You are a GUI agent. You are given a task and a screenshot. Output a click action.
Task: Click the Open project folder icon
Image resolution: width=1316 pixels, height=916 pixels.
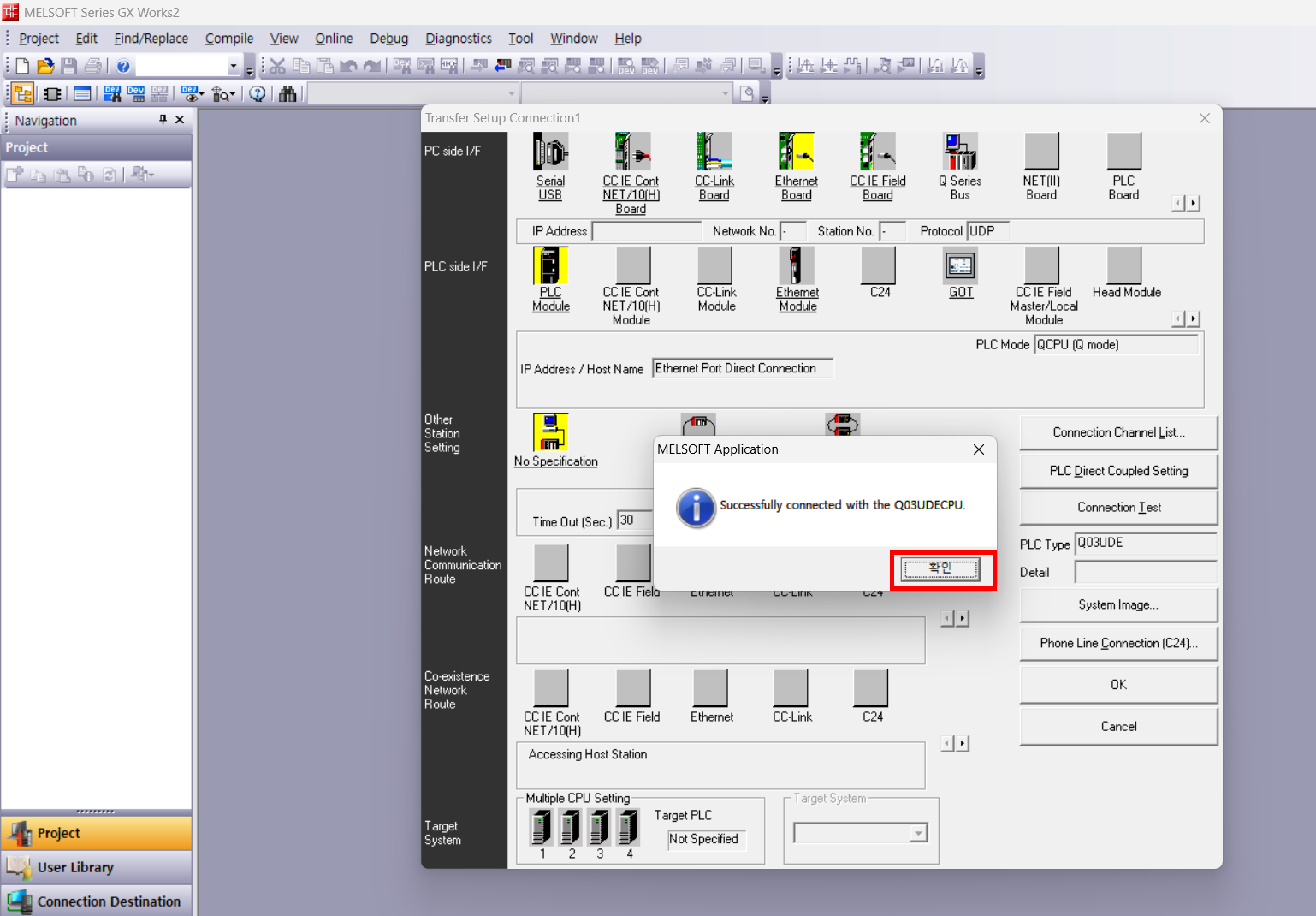(45, 66)
